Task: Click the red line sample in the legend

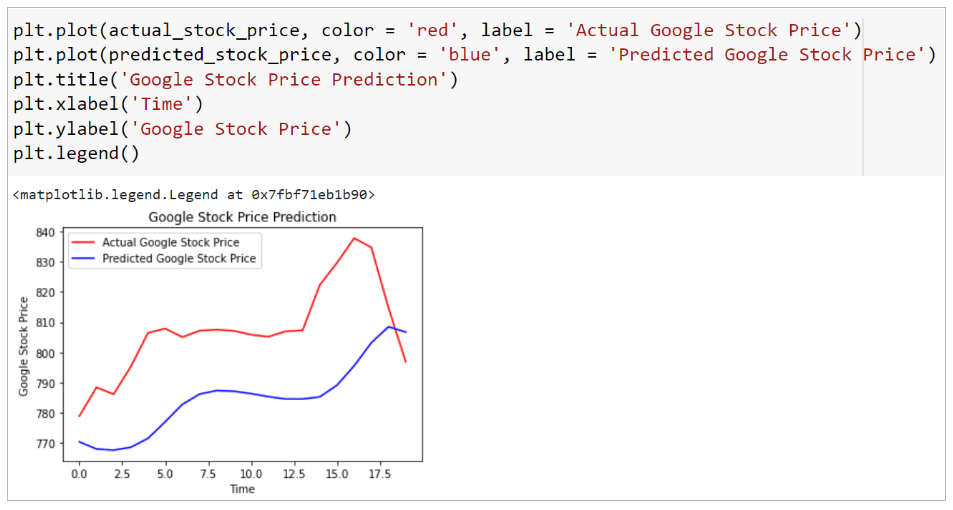Action: point(83,242)
